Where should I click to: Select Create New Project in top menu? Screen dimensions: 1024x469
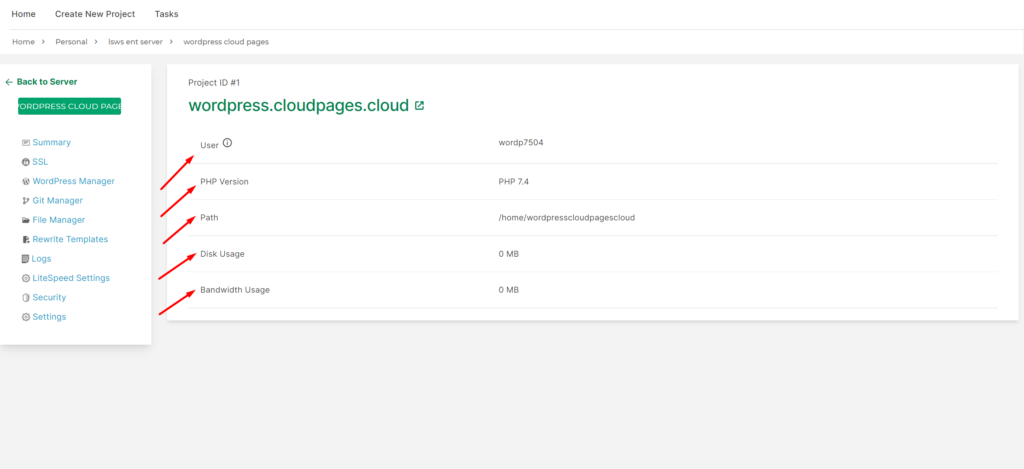(x=95, y=14)
